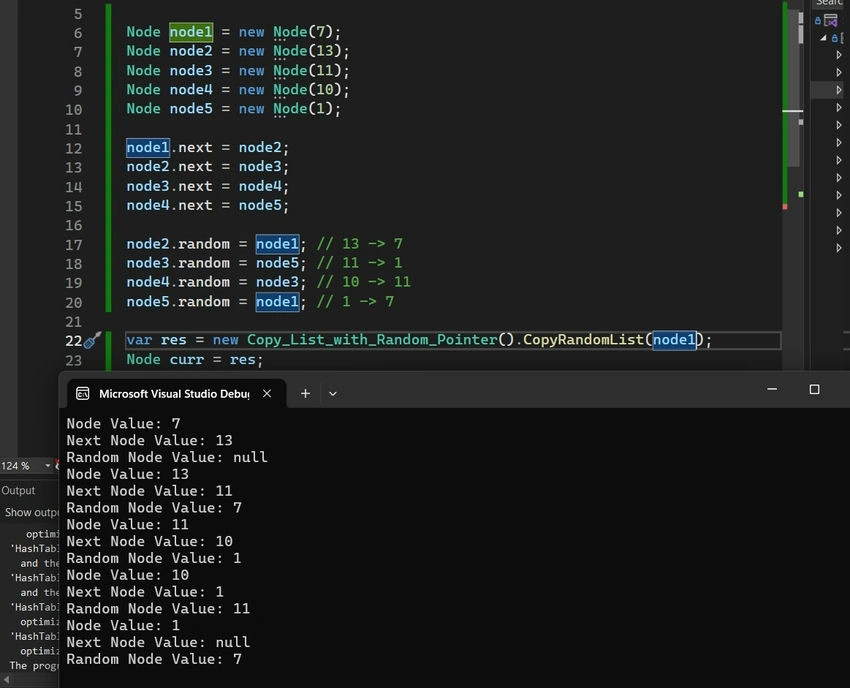Click line number 11 in the editor margin
The image size is (850, 688).
click(x=74, y=130)
